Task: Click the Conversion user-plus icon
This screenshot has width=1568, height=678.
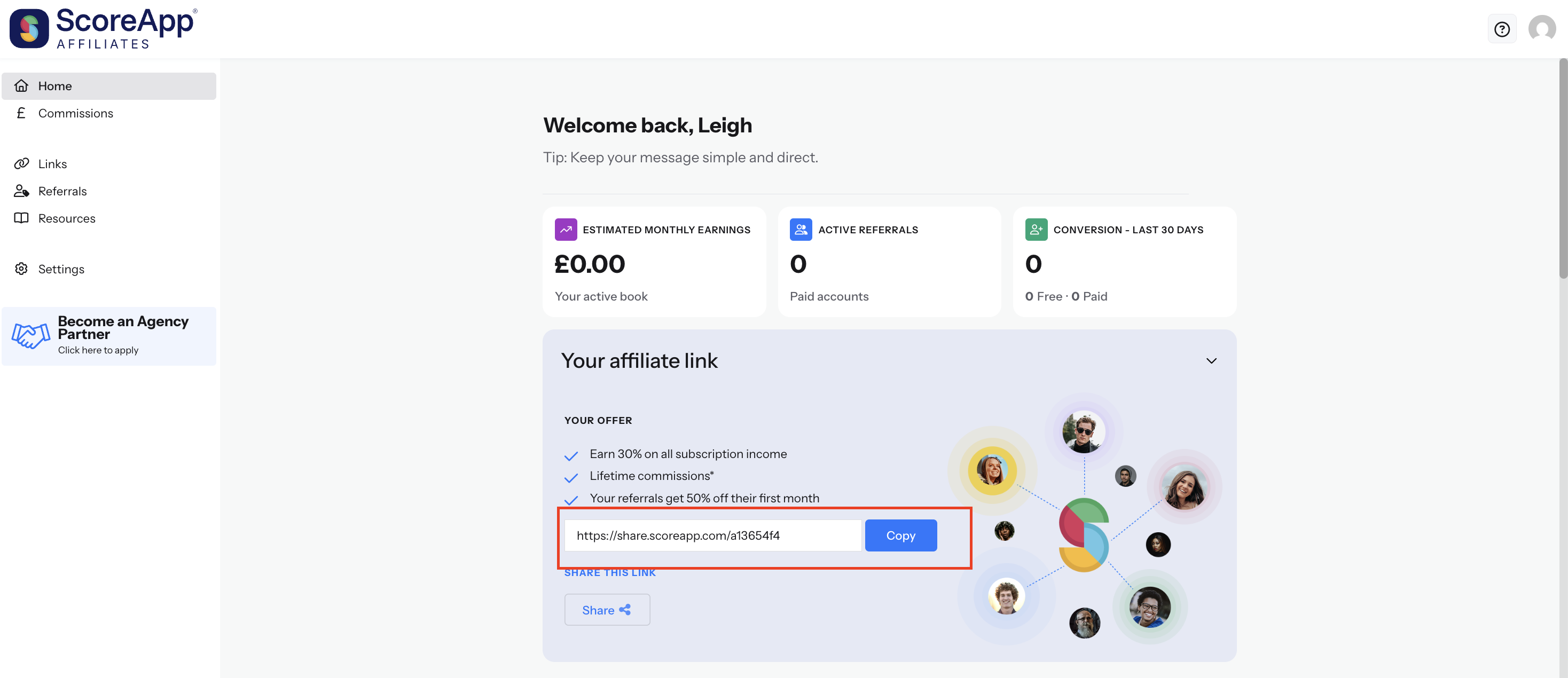Action: tap(1036, 230)
